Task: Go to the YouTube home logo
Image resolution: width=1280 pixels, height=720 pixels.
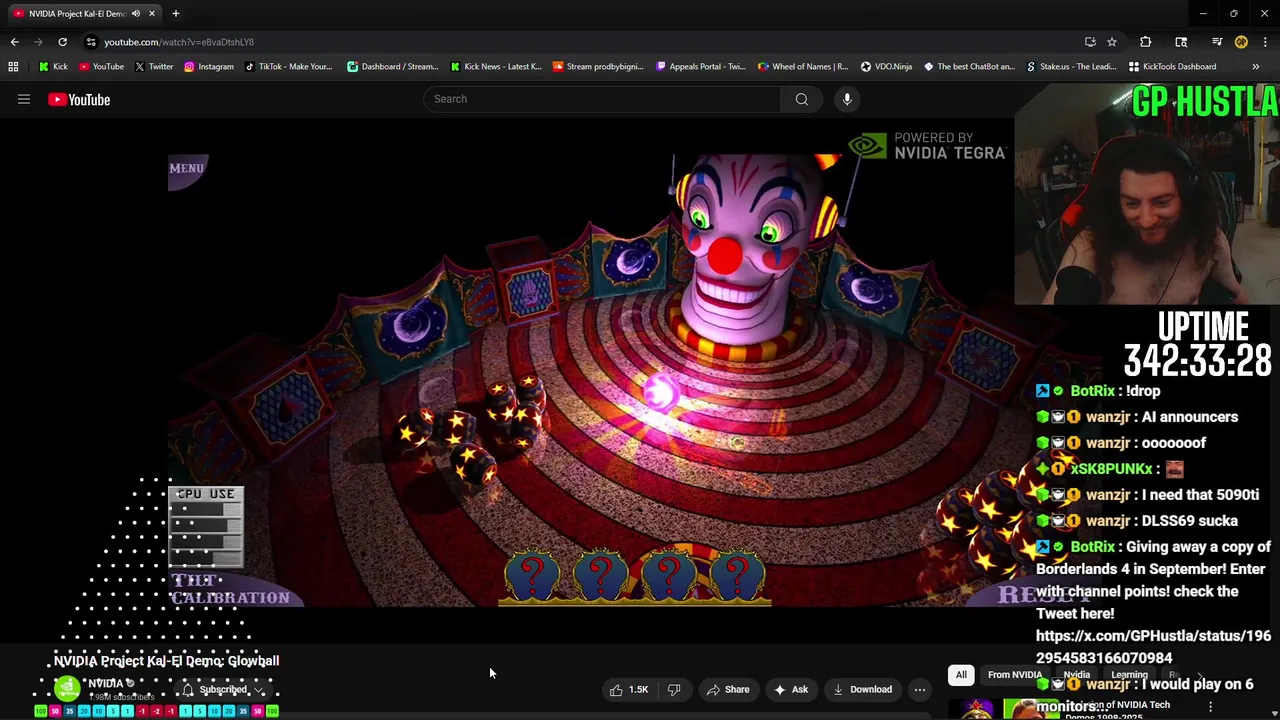Action: point(79,99)
